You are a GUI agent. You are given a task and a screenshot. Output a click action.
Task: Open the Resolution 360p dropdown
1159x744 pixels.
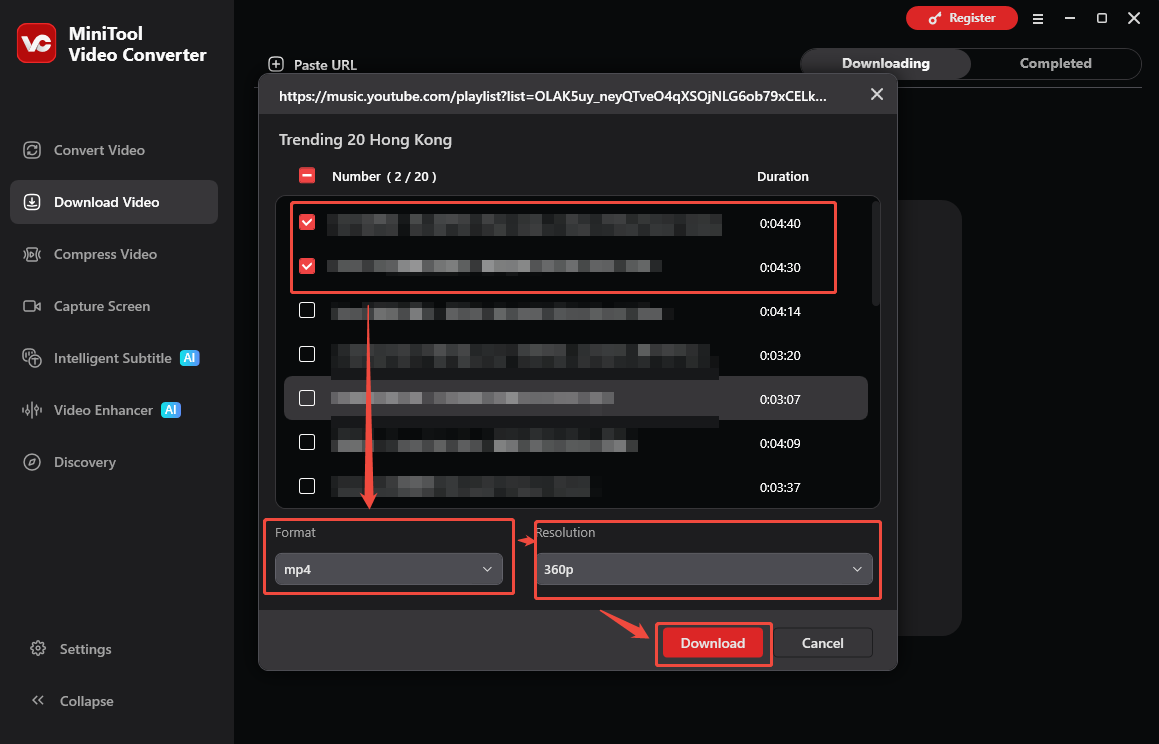(x=704, y=569)
